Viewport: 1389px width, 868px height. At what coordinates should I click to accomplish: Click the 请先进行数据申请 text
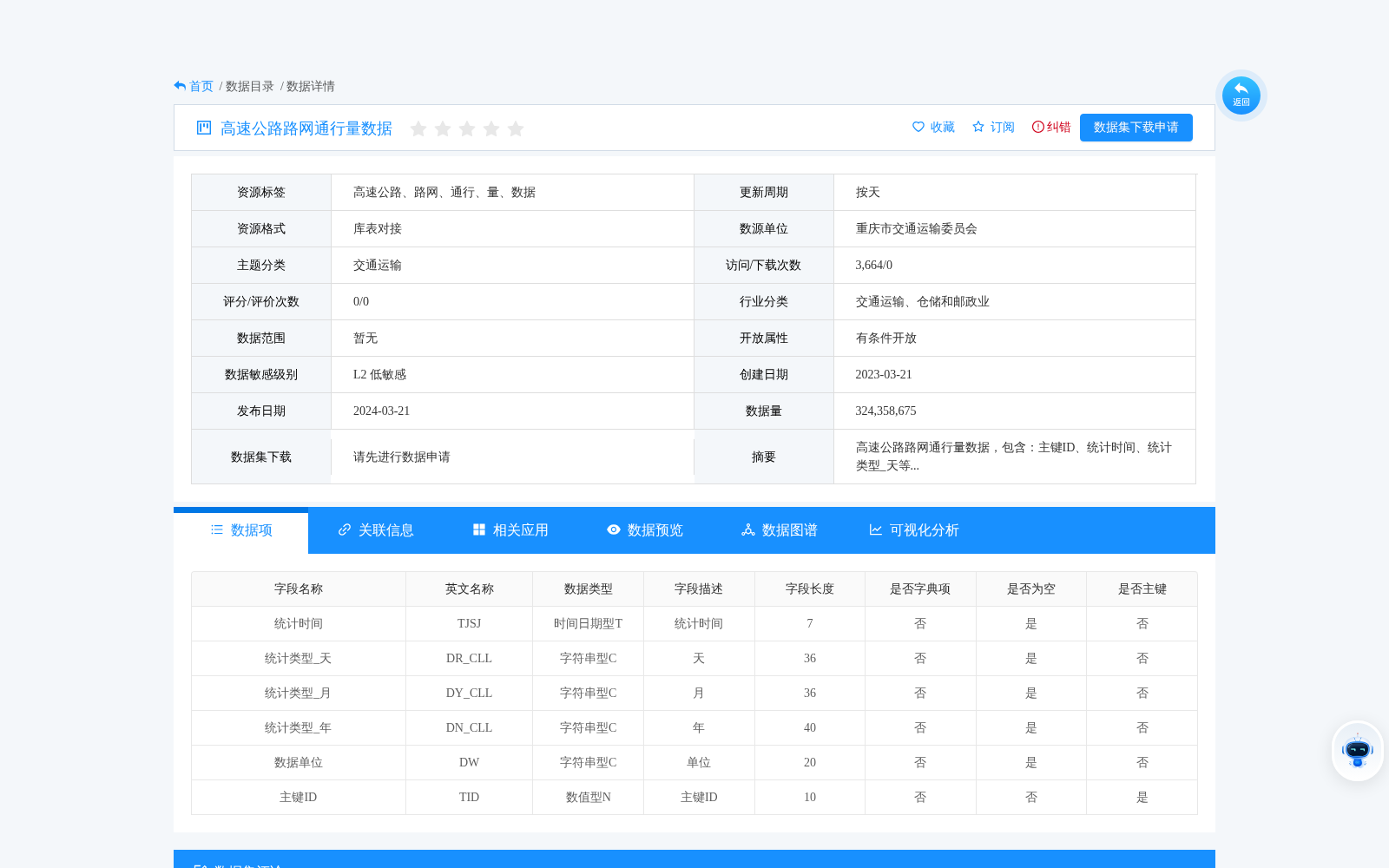click(x=402, y=457)
